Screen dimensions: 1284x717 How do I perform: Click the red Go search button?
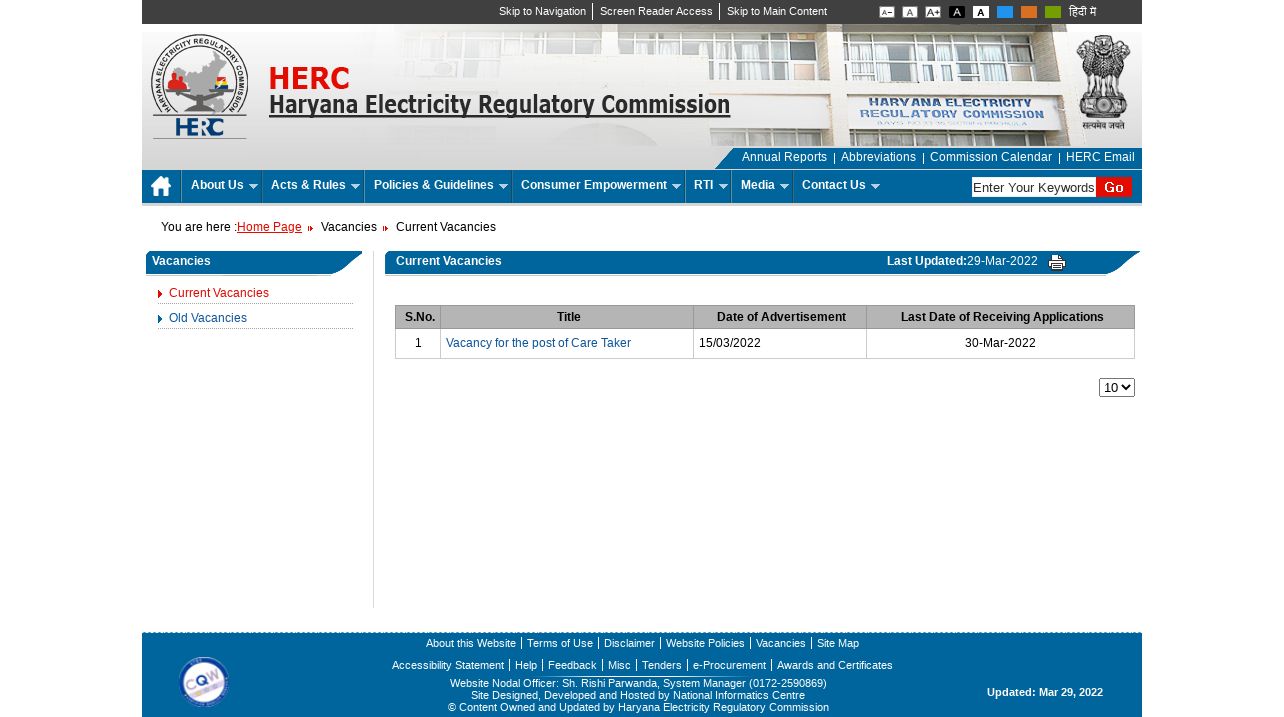click(x=1114, y=187)
